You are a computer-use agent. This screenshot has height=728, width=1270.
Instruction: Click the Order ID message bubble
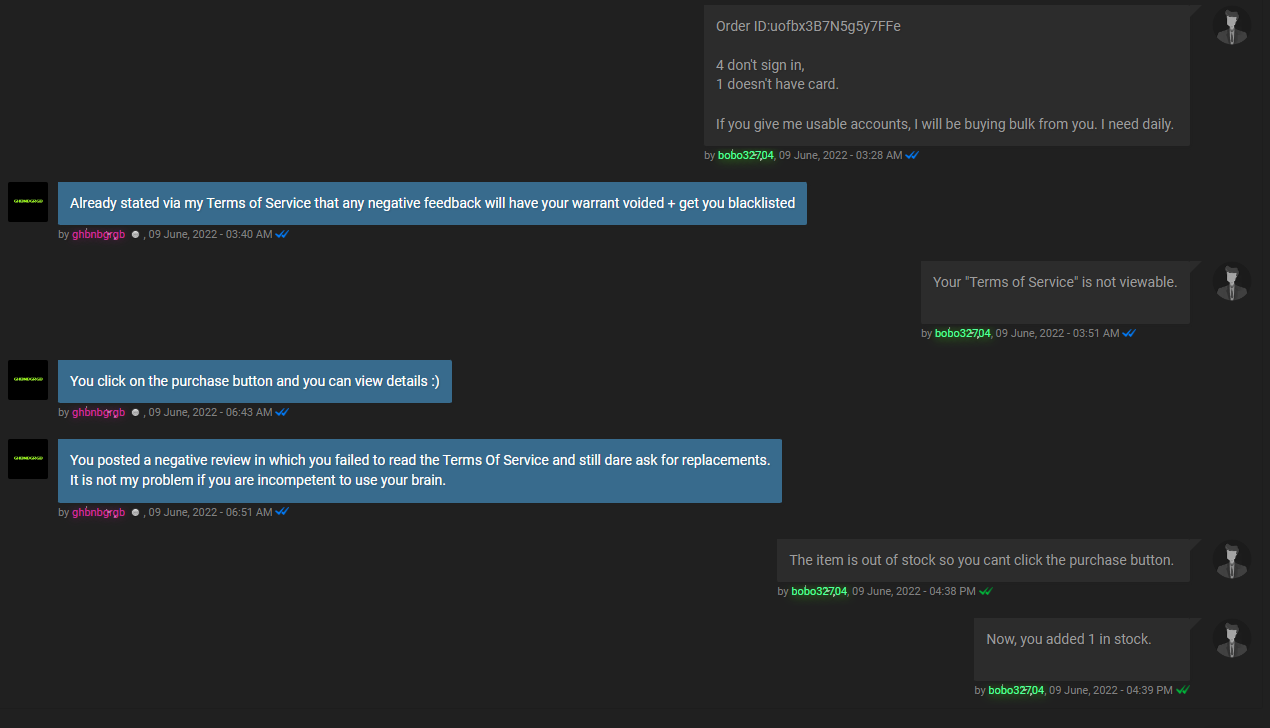[x=947, y=75]
